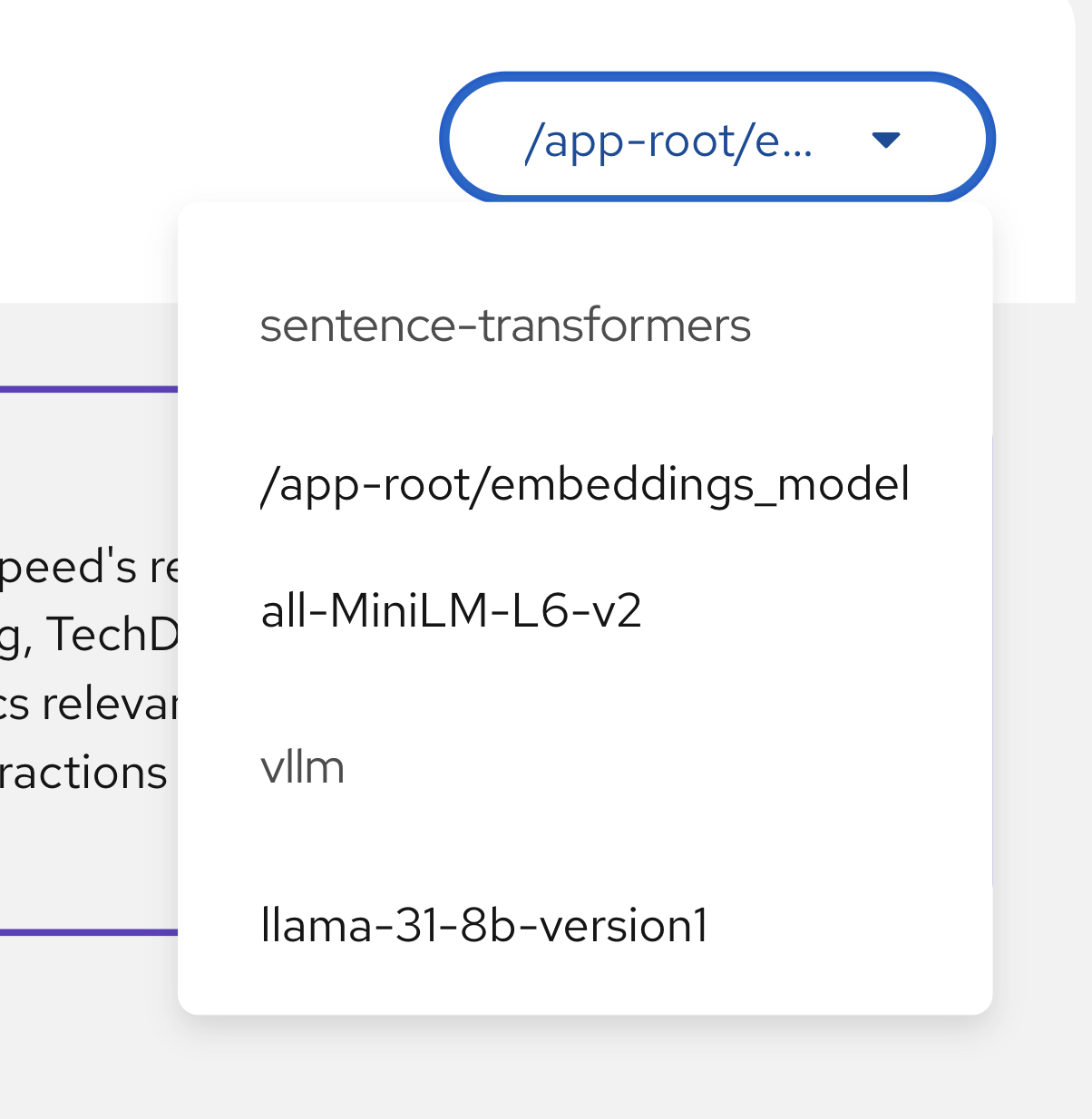The width and height of the screenshot is (1092, 1119).
Task: Click the dropdown caret arrow icon
Action: pos(885,140)
